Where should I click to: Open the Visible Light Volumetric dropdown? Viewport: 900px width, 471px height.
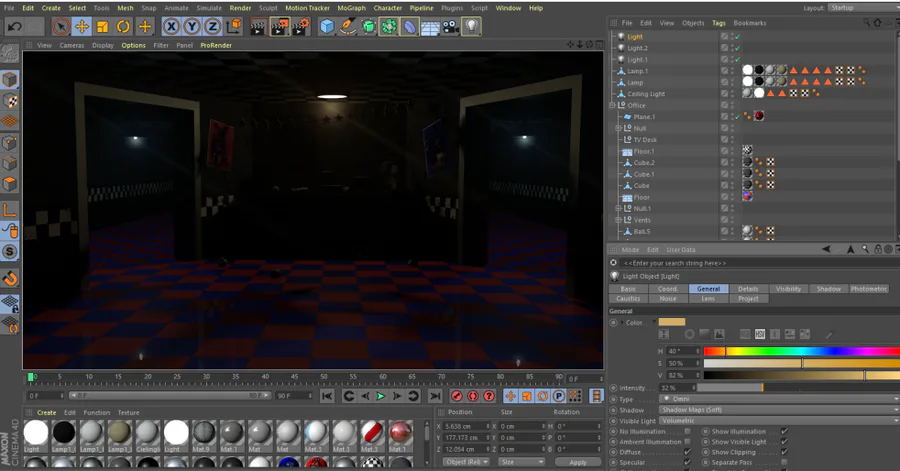(779, 421)
